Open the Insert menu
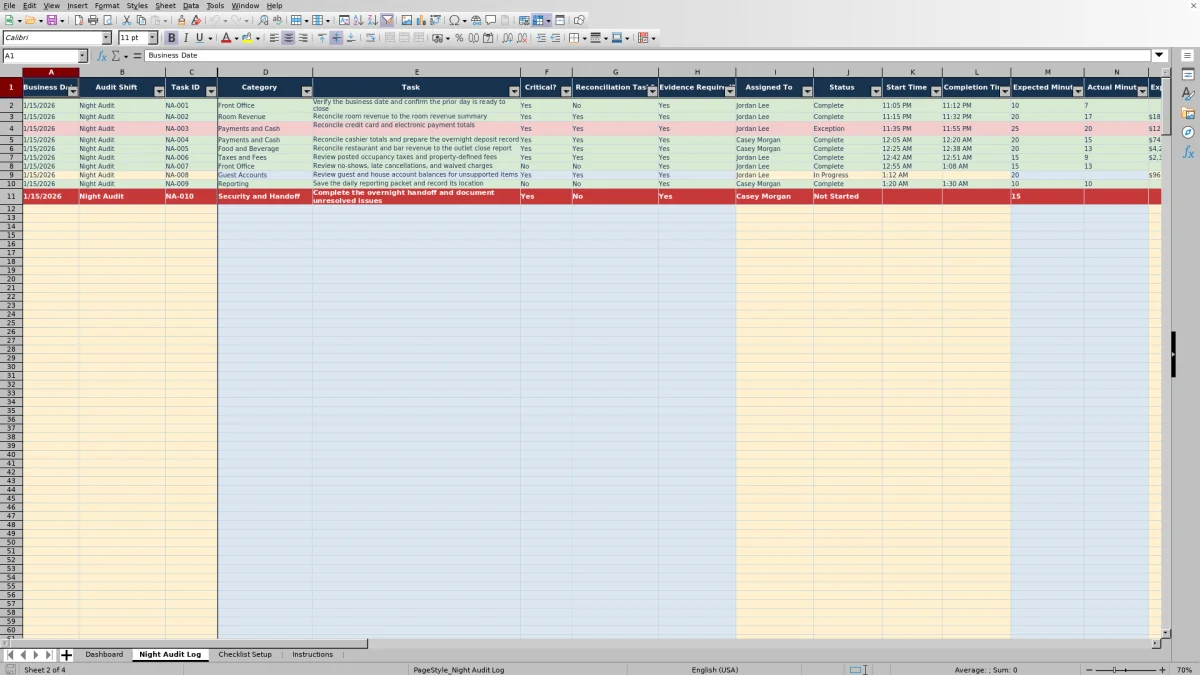The image size is (1200, 675). [x=77, y=6]
